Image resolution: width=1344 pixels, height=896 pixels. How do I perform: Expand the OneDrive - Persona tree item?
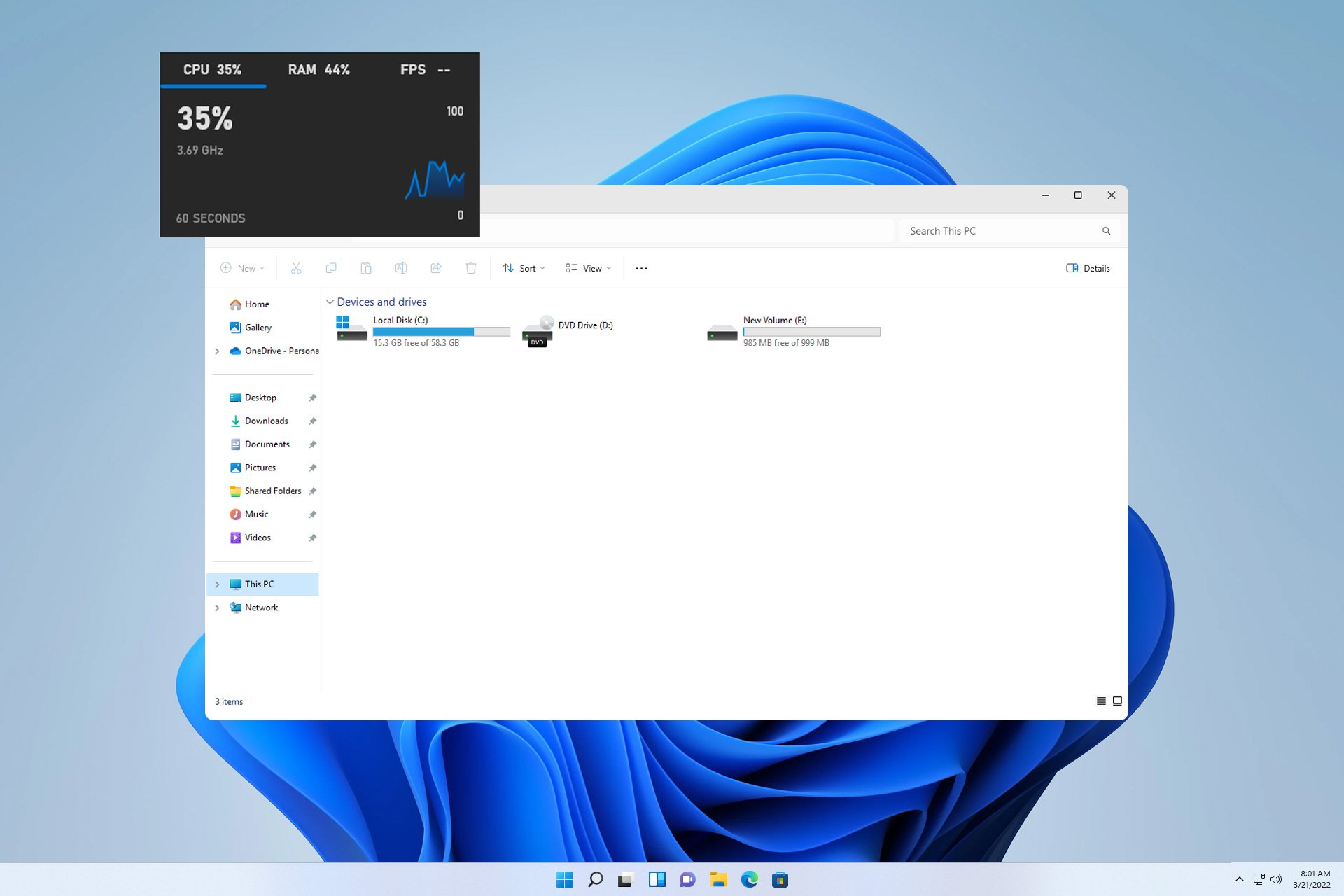click(217, 351)
